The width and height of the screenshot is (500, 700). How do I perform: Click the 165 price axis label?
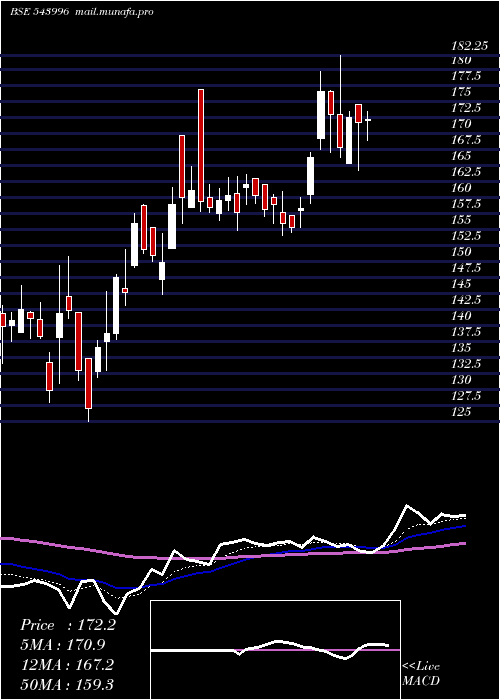click(461, 156)
